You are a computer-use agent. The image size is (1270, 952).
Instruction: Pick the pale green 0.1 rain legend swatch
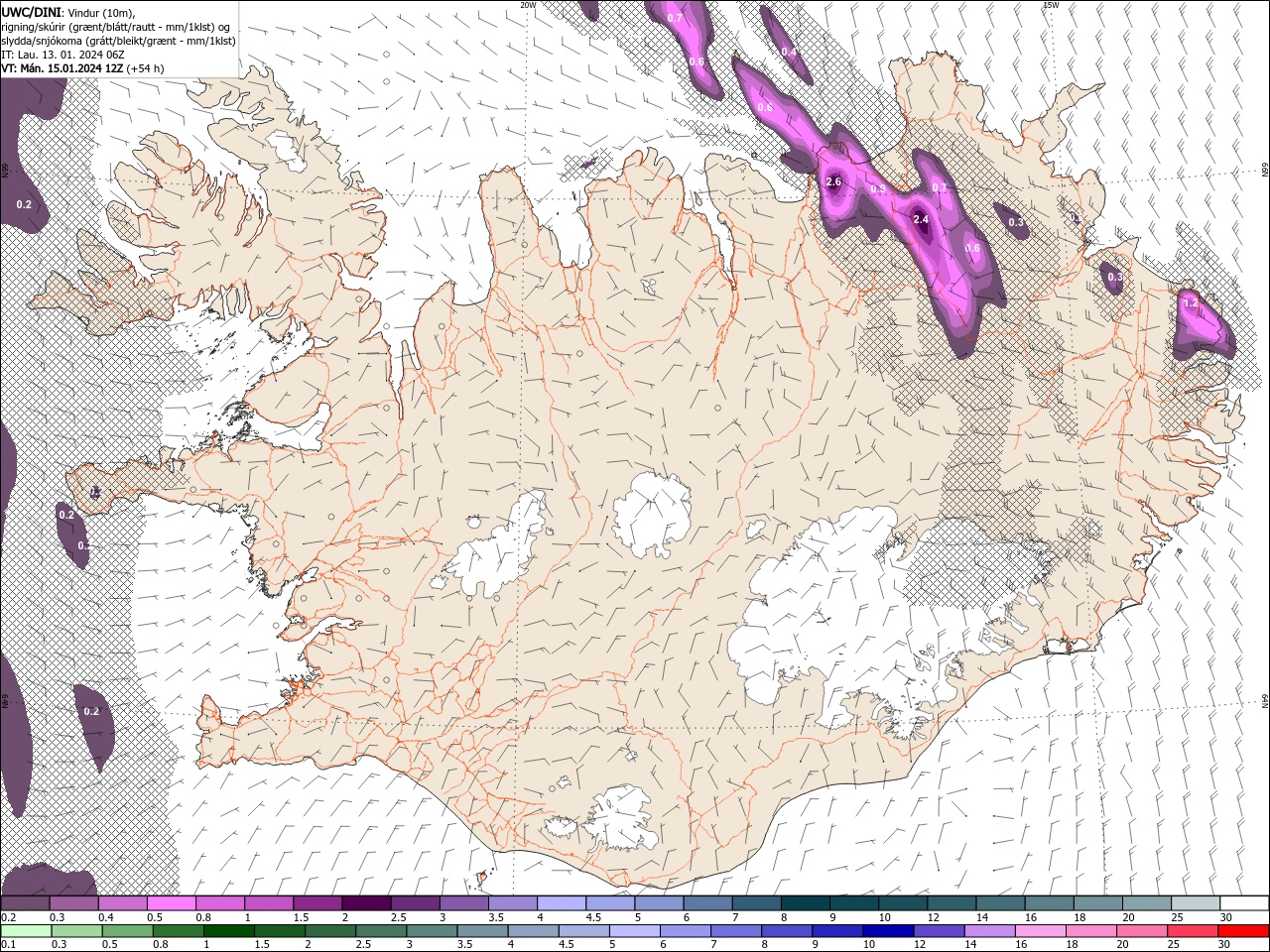(25, 931)
